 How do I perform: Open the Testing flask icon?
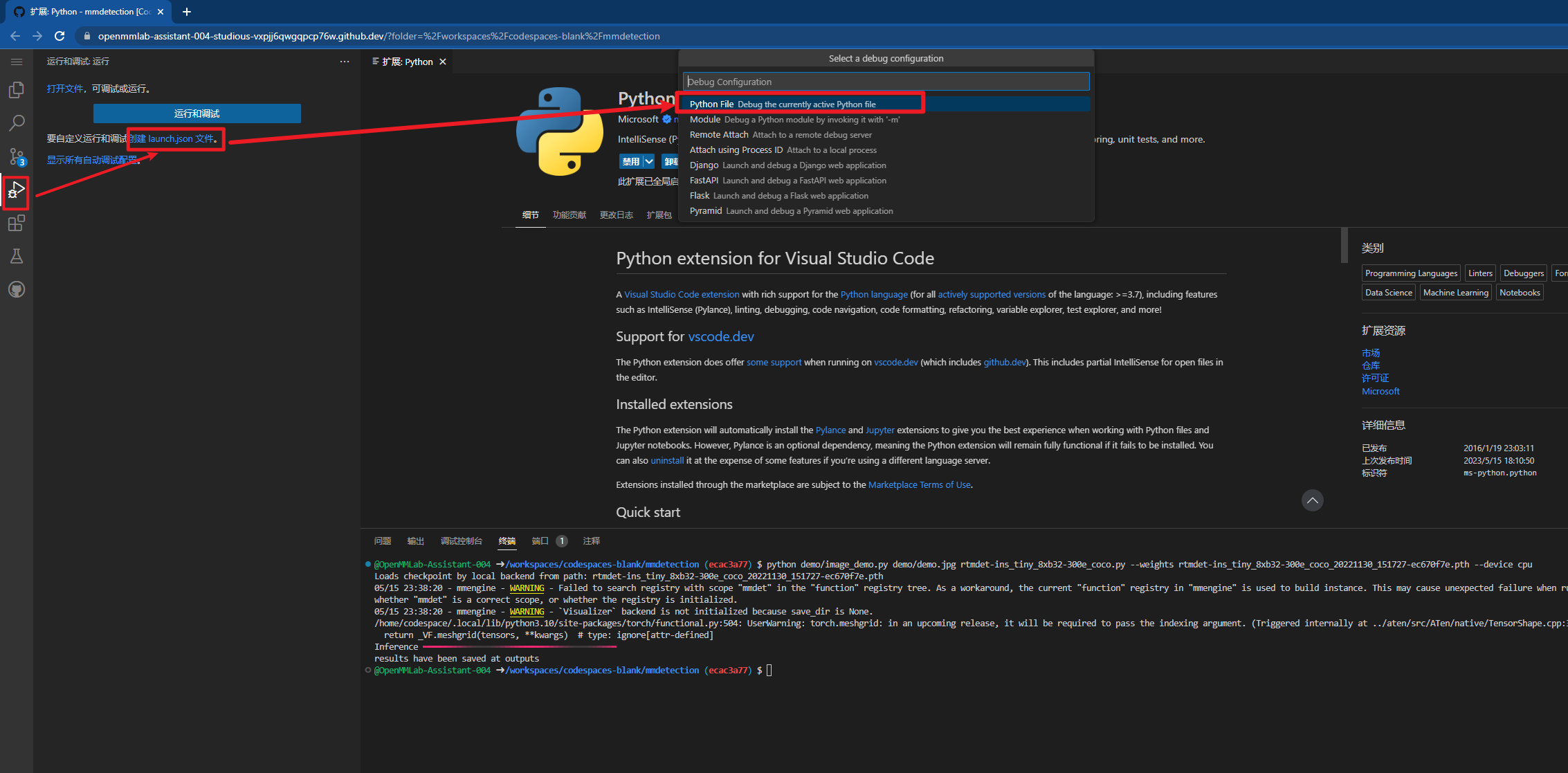[x=17, y=256]
